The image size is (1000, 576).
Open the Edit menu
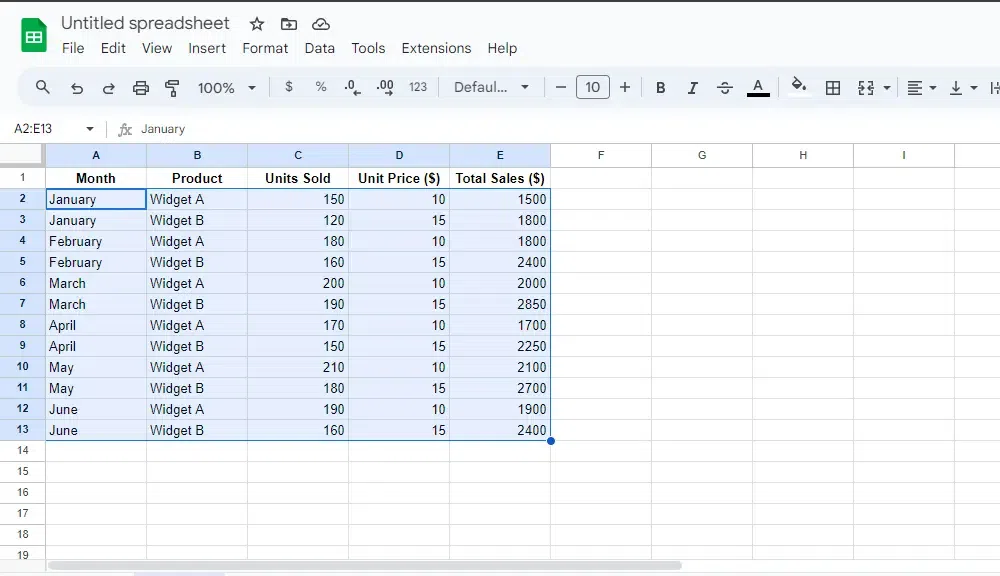[113, 48]
